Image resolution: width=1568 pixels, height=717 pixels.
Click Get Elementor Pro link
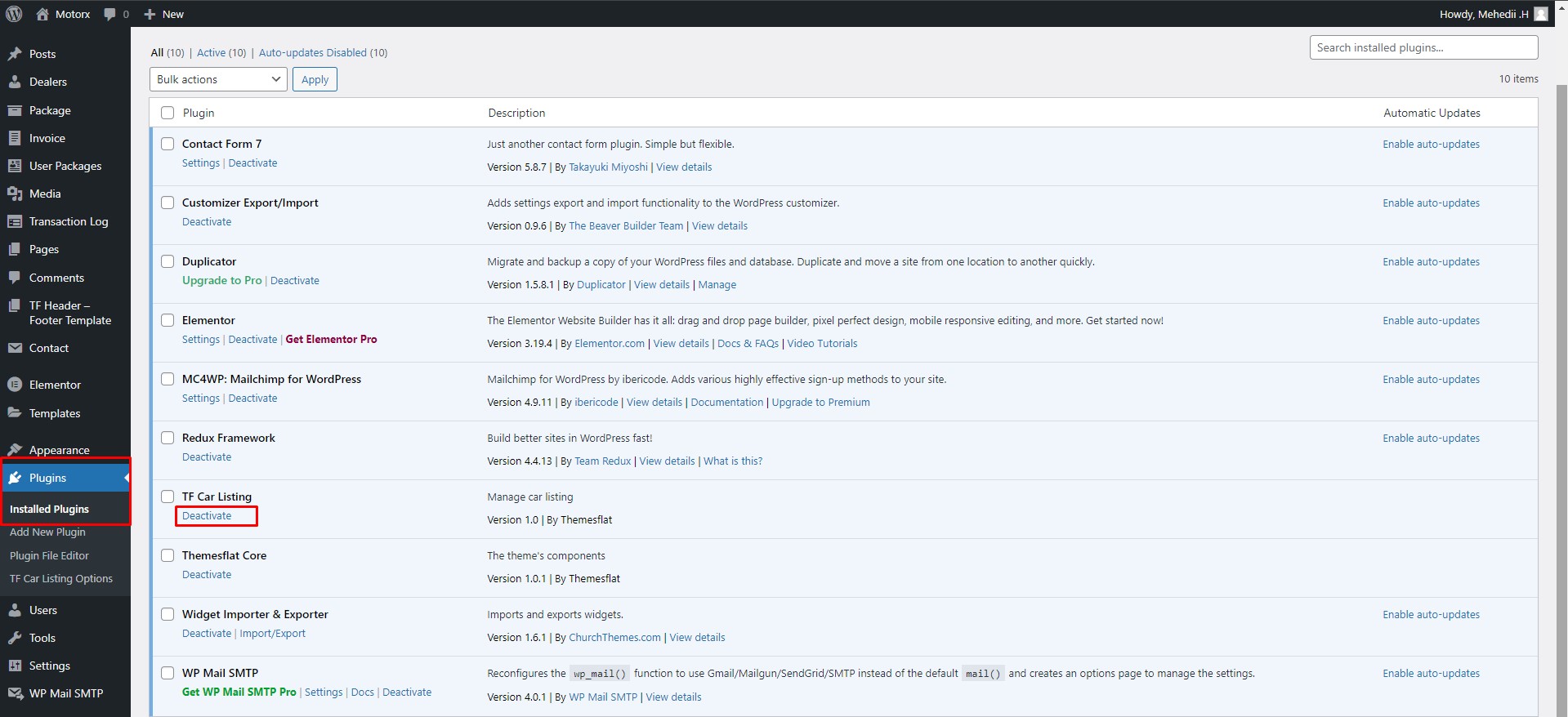[x=331, y=339]
